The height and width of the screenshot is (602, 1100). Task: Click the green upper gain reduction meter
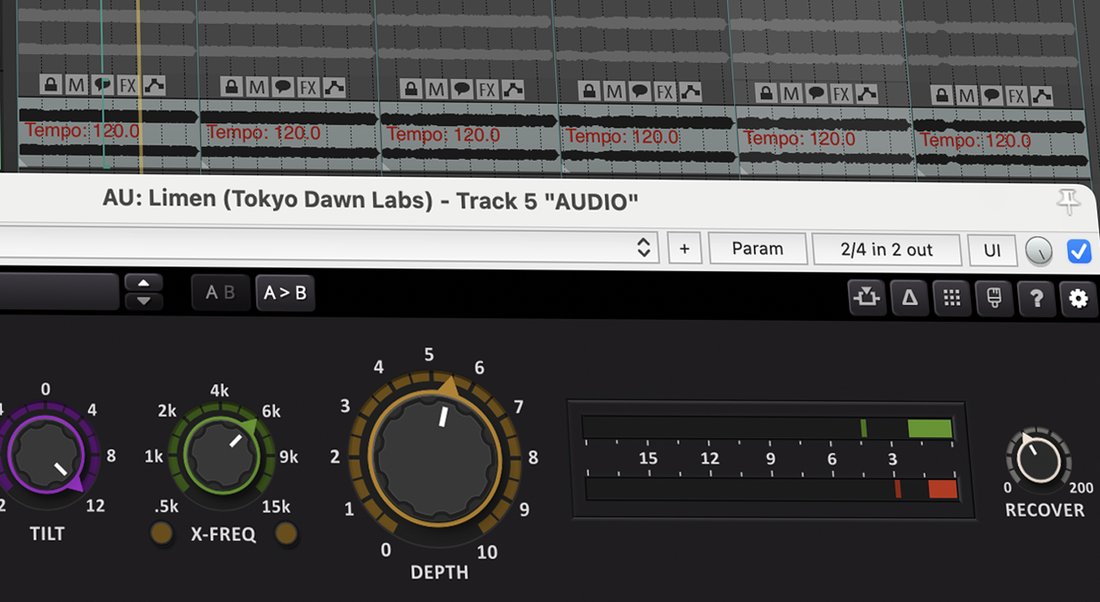[767, 428]
